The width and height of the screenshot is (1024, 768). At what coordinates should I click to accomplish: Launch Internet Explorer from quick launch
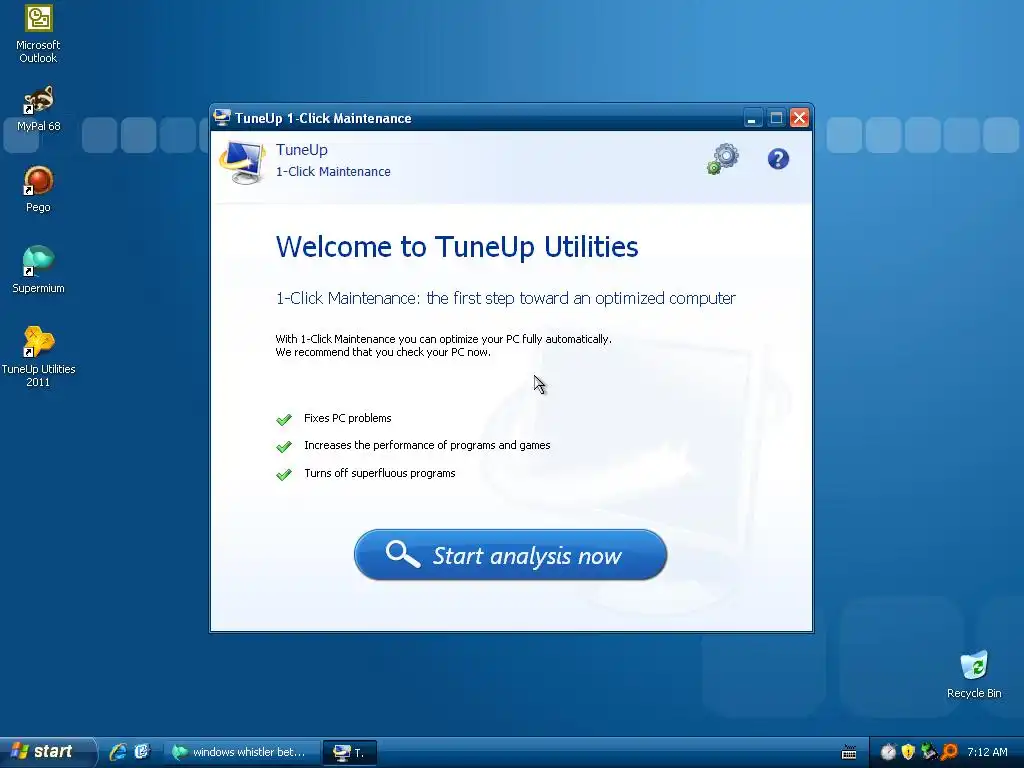(118, 752)
